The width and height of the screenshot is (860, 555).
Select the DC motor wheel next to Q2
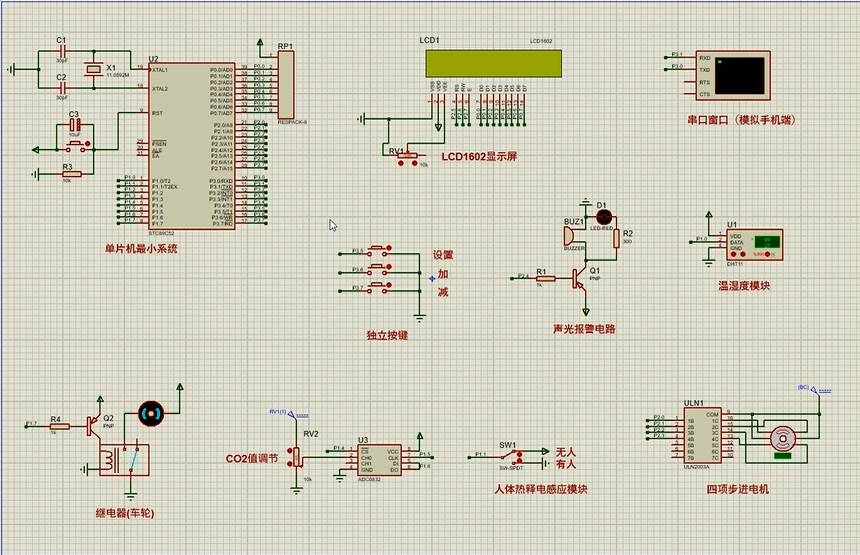point(151,414)
